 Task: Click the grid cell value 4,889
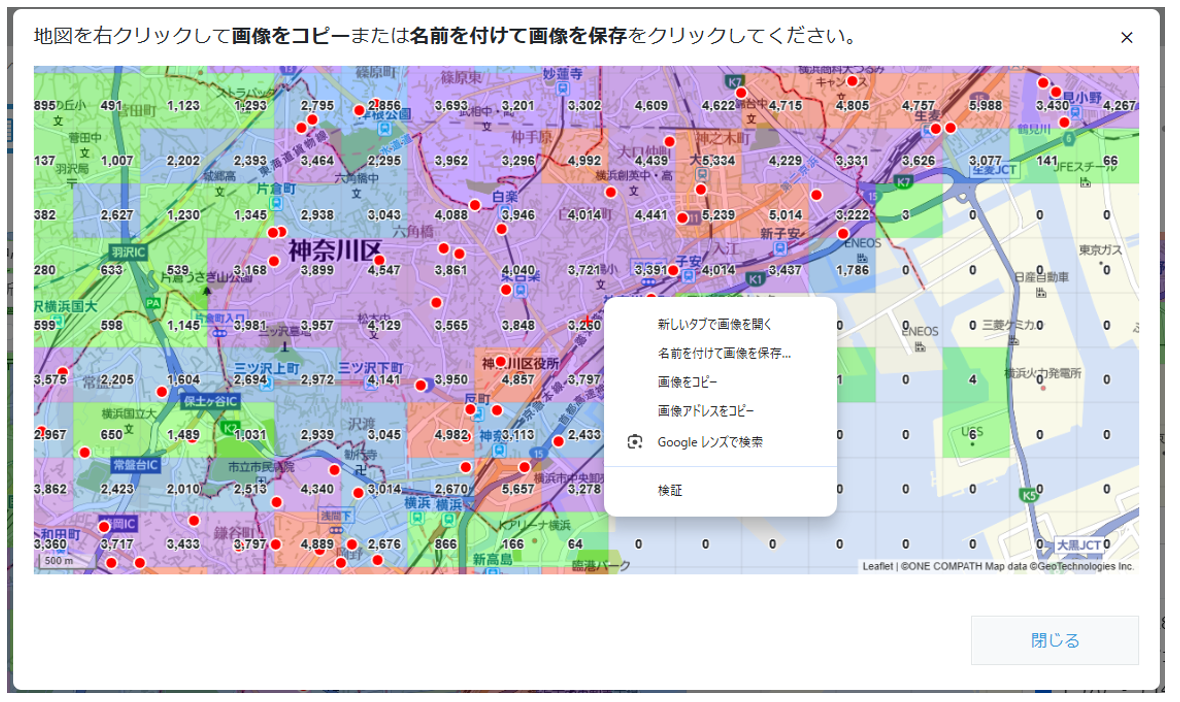(x=317, y=544)
